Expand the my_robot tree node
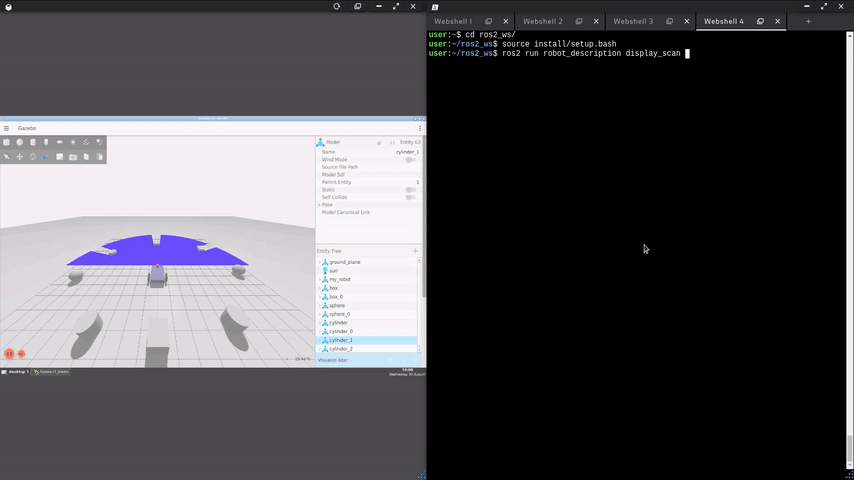The image size is (854, 480). click(x=320, y=280)
